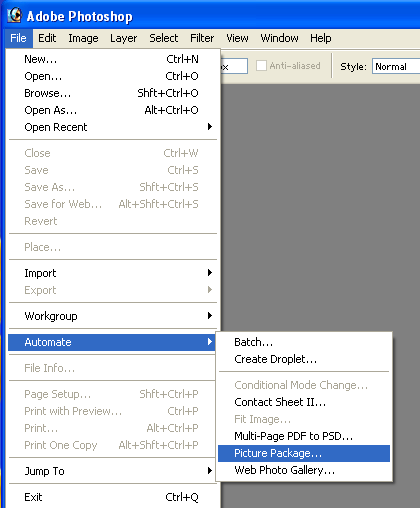Screen dimensions: 420x508
Task: Expand the Jump To submenu
Action: [112, 471]
